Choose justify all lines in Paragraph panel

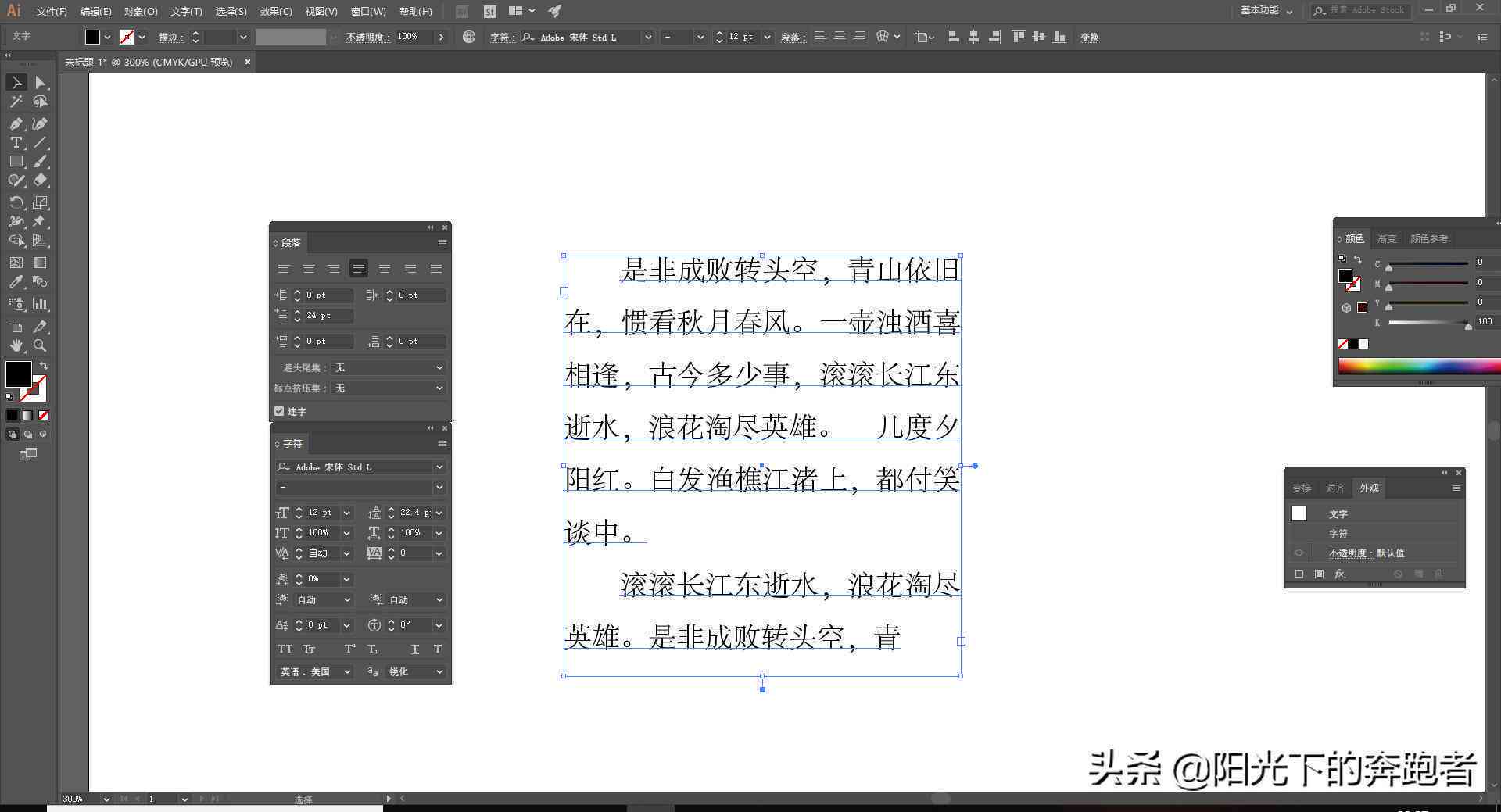click(x=436, y=268)
